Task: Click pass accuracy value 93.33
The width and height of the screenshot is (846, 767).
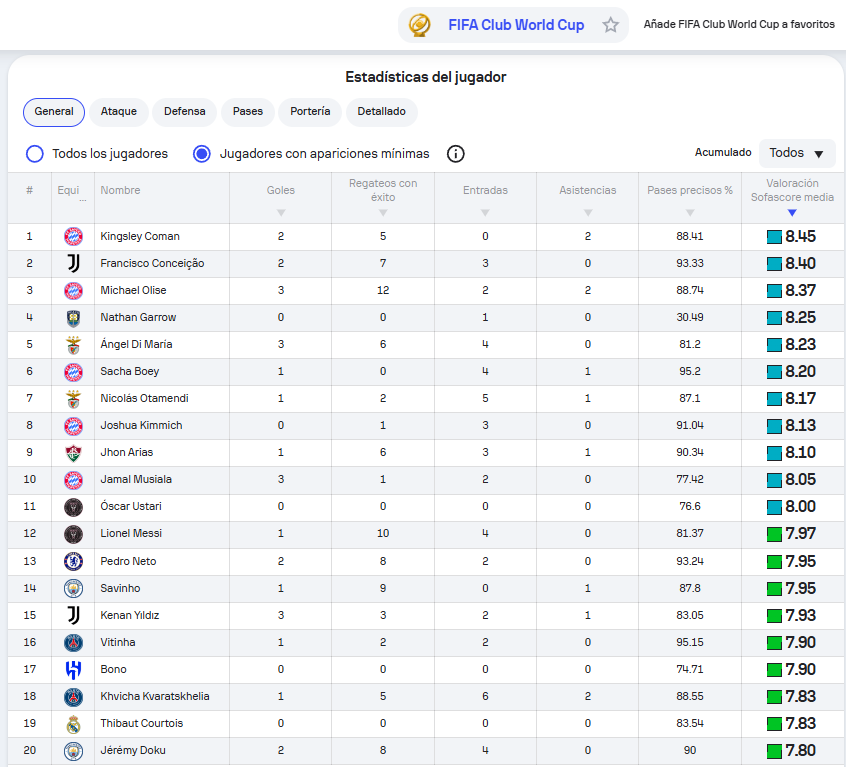Action: 690,263
